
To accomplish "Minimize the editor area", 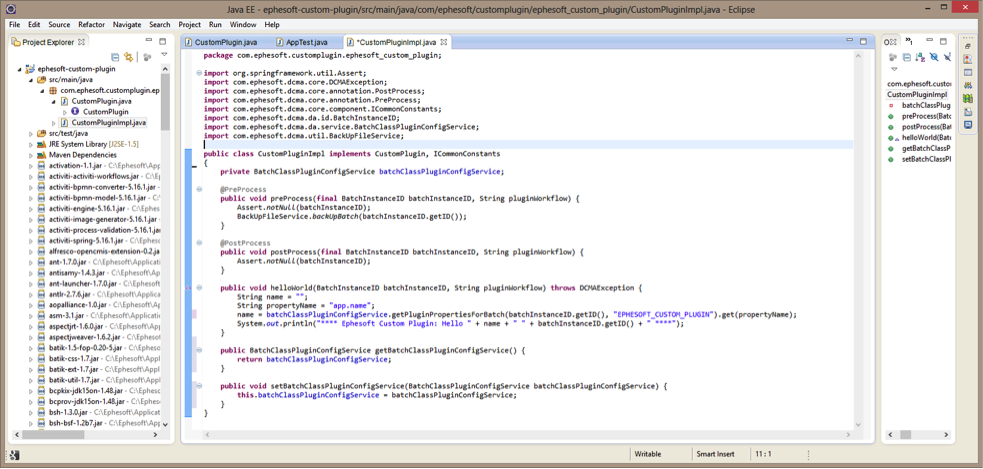I will [849, 42].
